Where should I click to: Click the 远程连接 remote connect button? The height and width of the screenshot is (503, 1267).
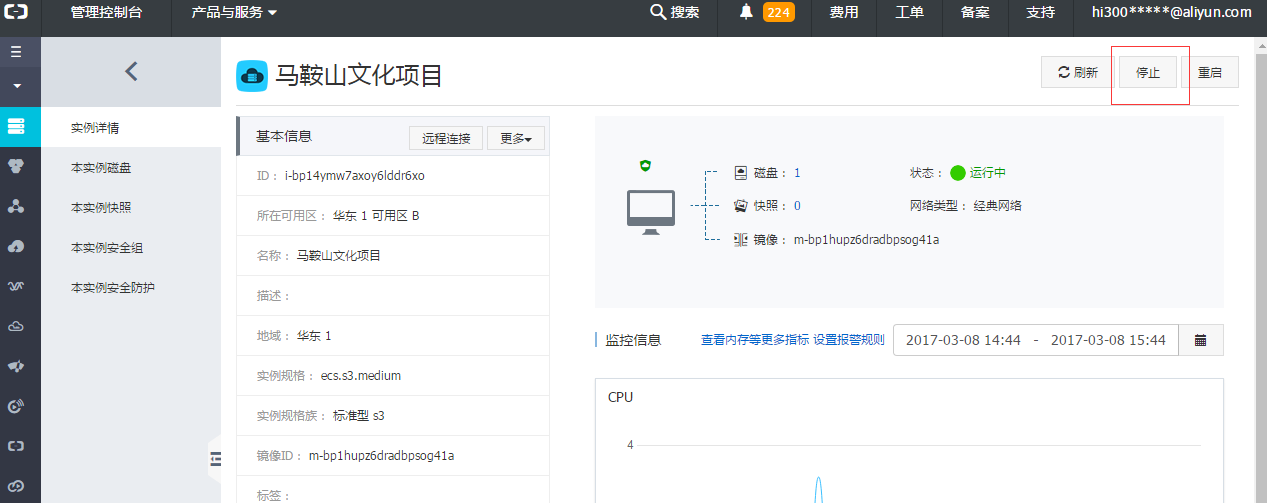coord(446,138)
